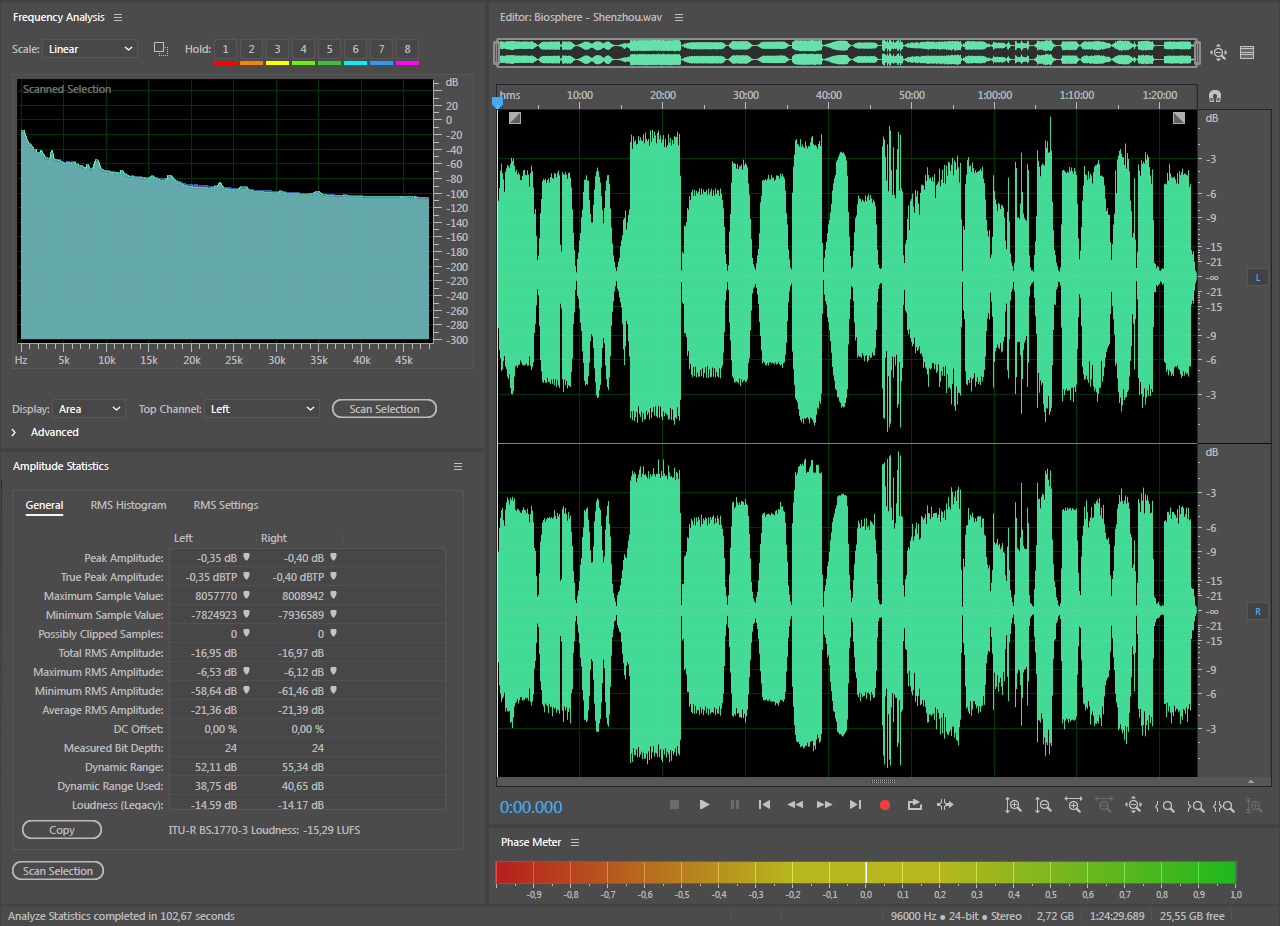1280x926 pixels.
Task: Start playback with the Play button
Action: [x=704, y=805]
